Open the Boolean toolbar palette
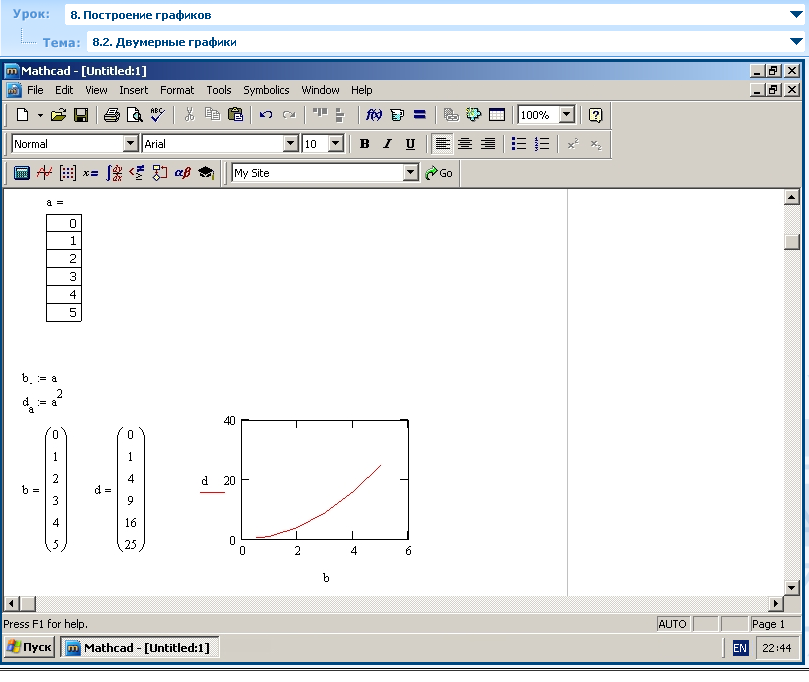 tap(137, 173)
